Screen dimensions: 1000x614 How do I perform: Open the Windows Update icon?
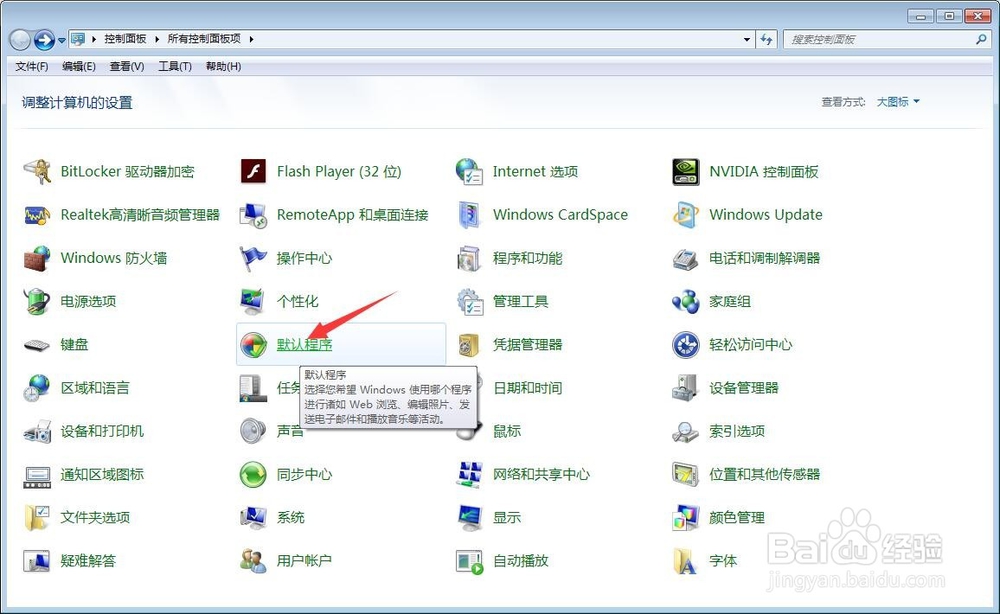tap(686, 215)
